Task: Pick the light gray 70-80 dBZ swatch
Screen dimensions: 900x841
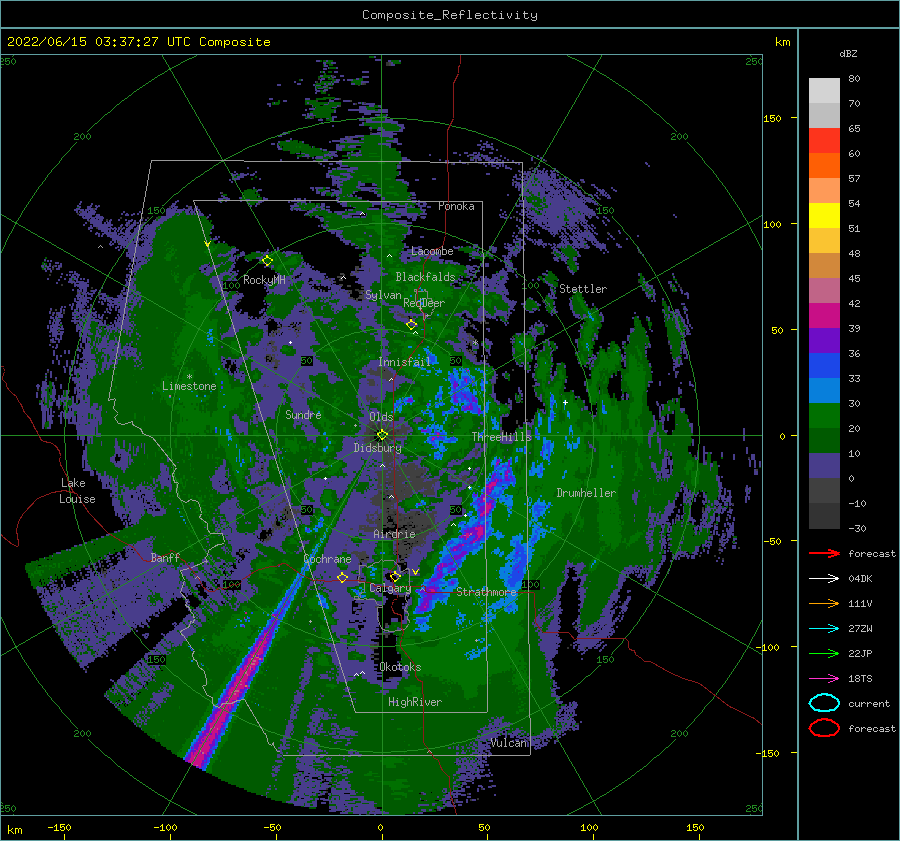Action: [x=824, y=91]
